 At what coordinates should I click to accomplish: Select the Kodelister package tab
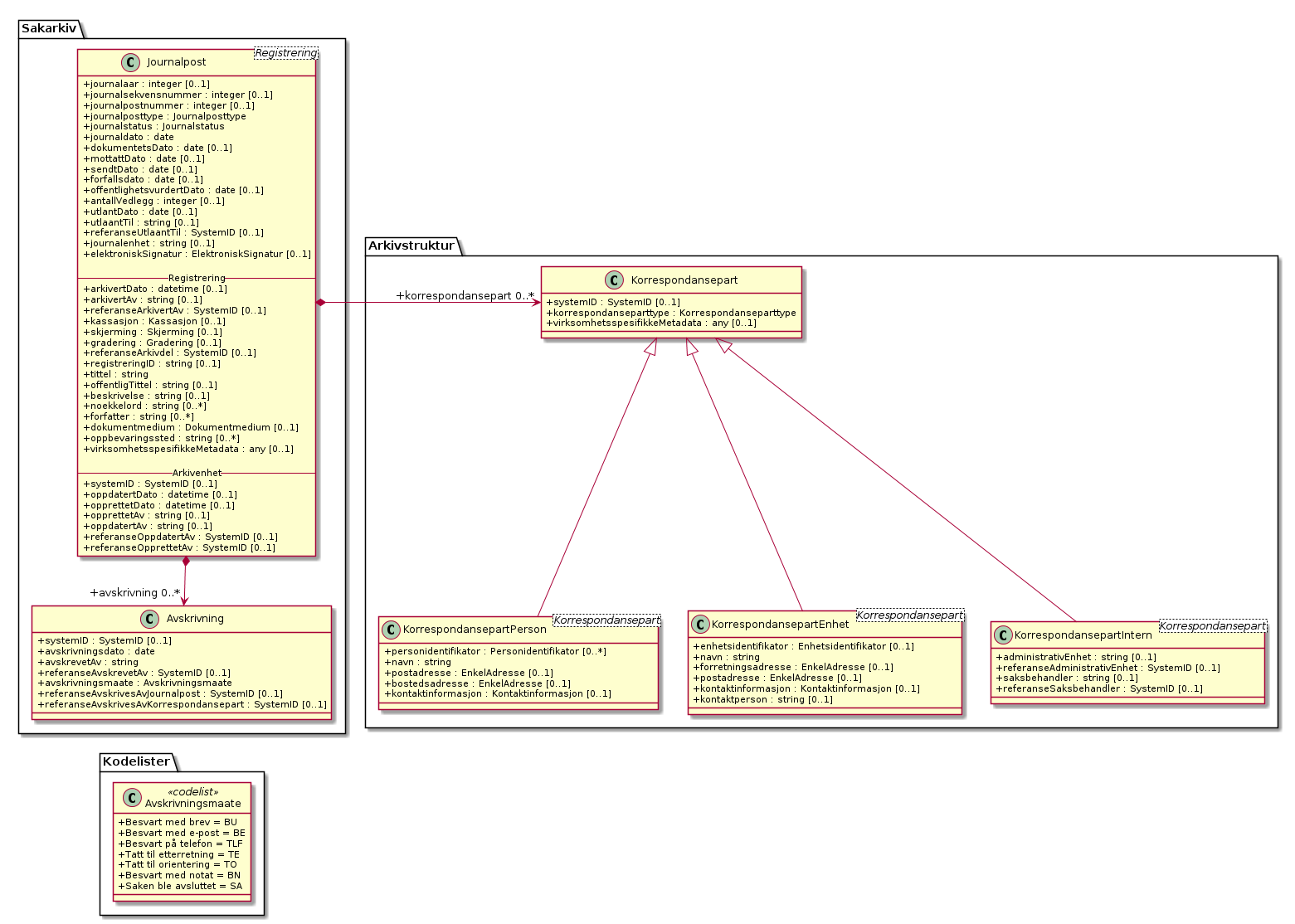point(137,761)
